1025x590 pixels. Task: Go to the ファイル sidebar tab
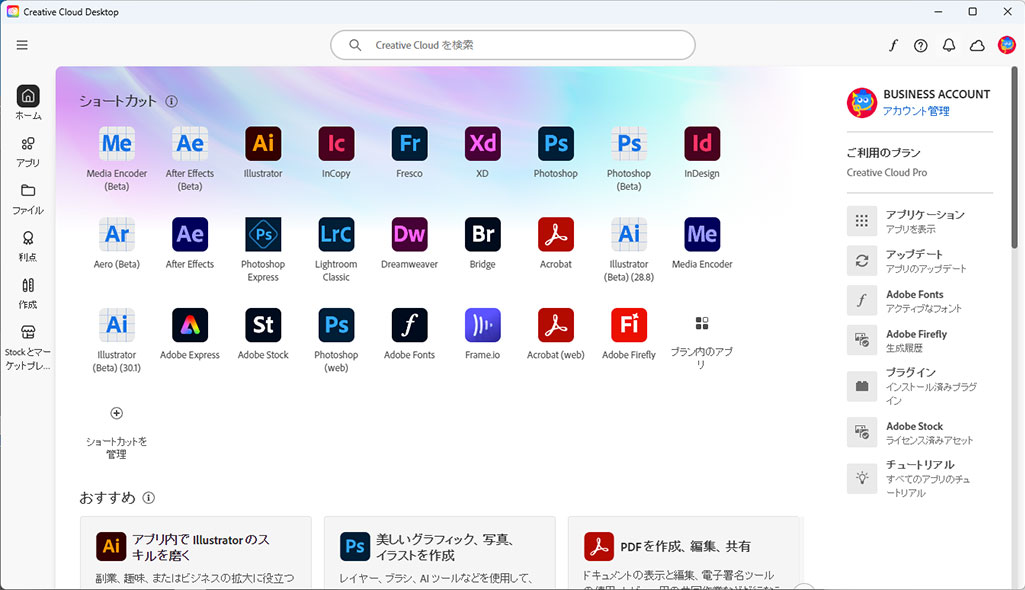[28, 198]
